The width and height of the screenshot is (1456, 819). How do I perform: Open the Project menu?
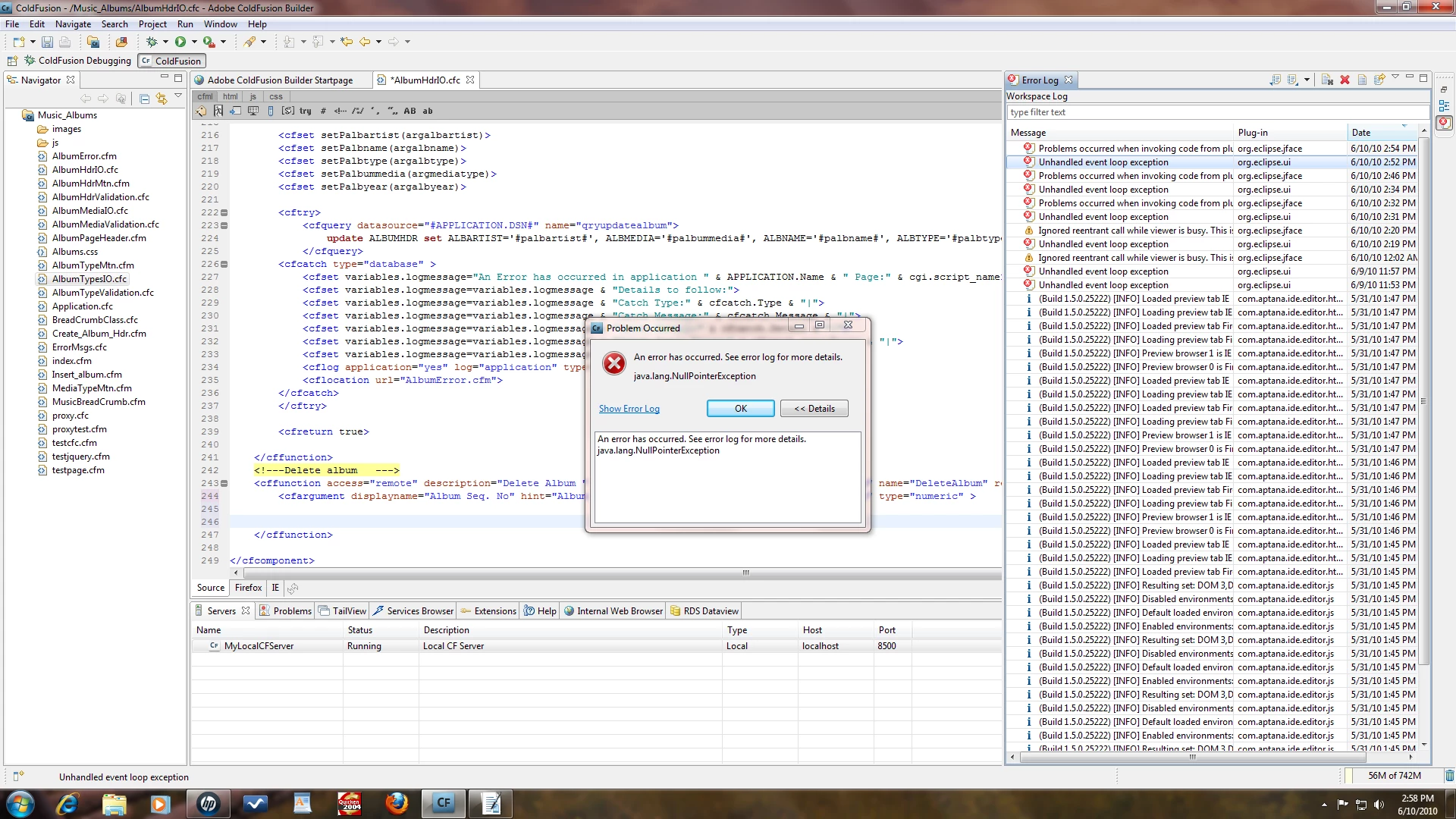coord(152,24)
